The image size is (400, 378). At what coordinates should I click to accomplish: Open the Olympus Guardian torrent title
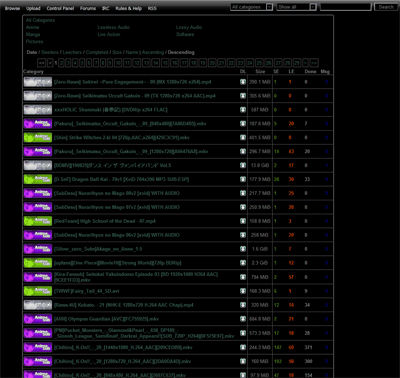(x=106, y=319)
